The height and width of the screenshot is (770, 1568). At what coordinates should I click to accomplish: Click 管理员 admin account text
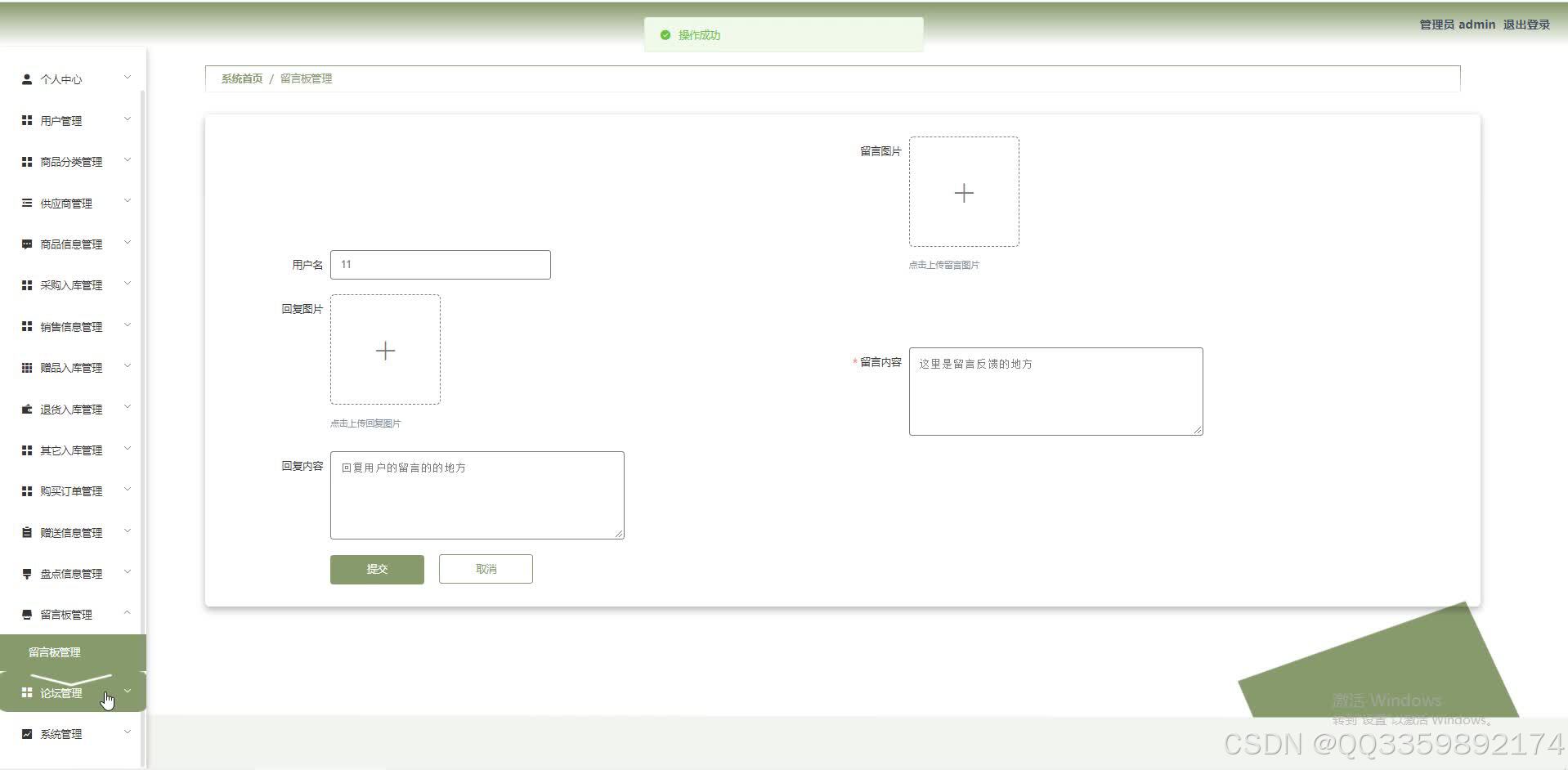1457,25
